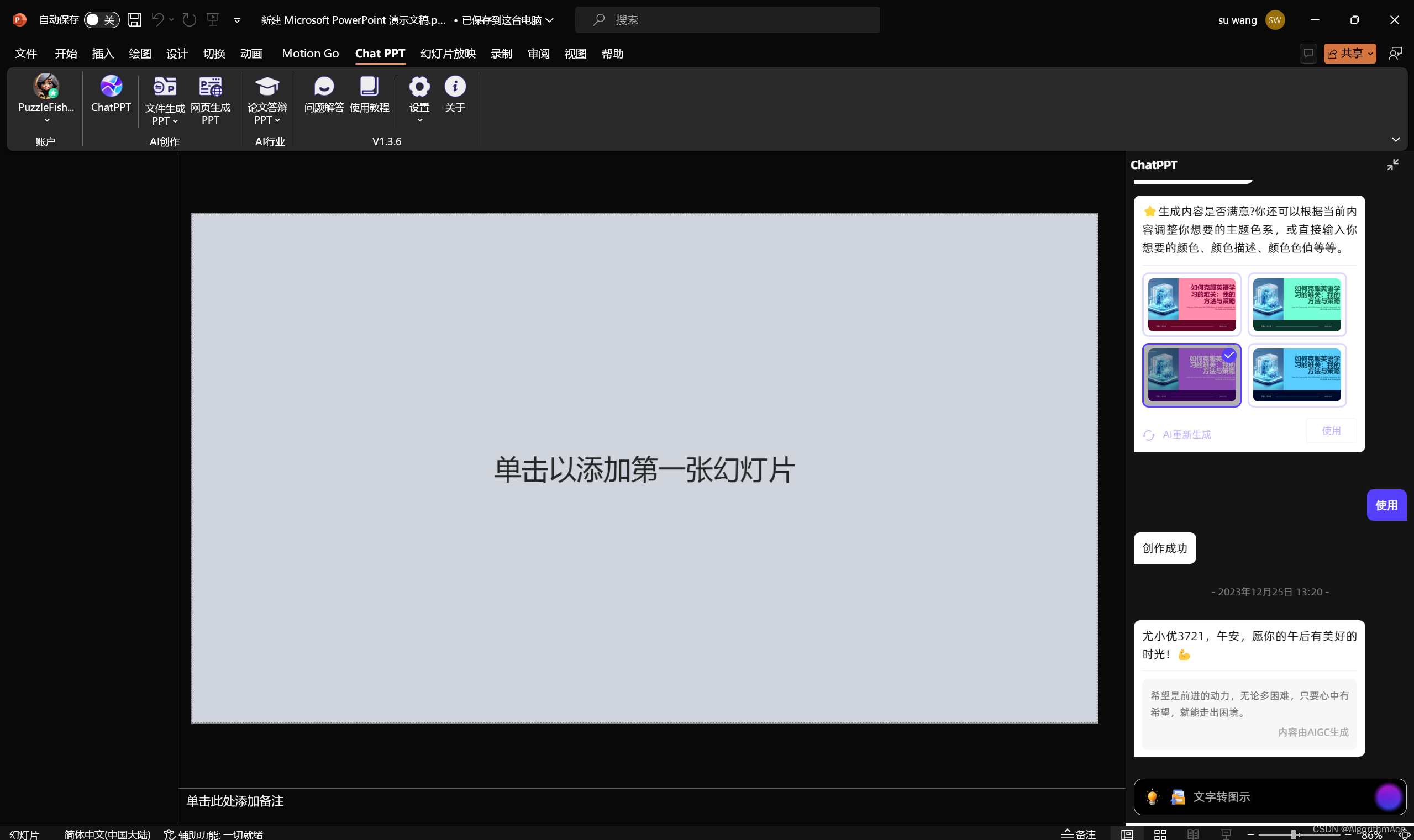Toggle the 自动保存 switch
1414x840 pixels.
click(101, 20)
